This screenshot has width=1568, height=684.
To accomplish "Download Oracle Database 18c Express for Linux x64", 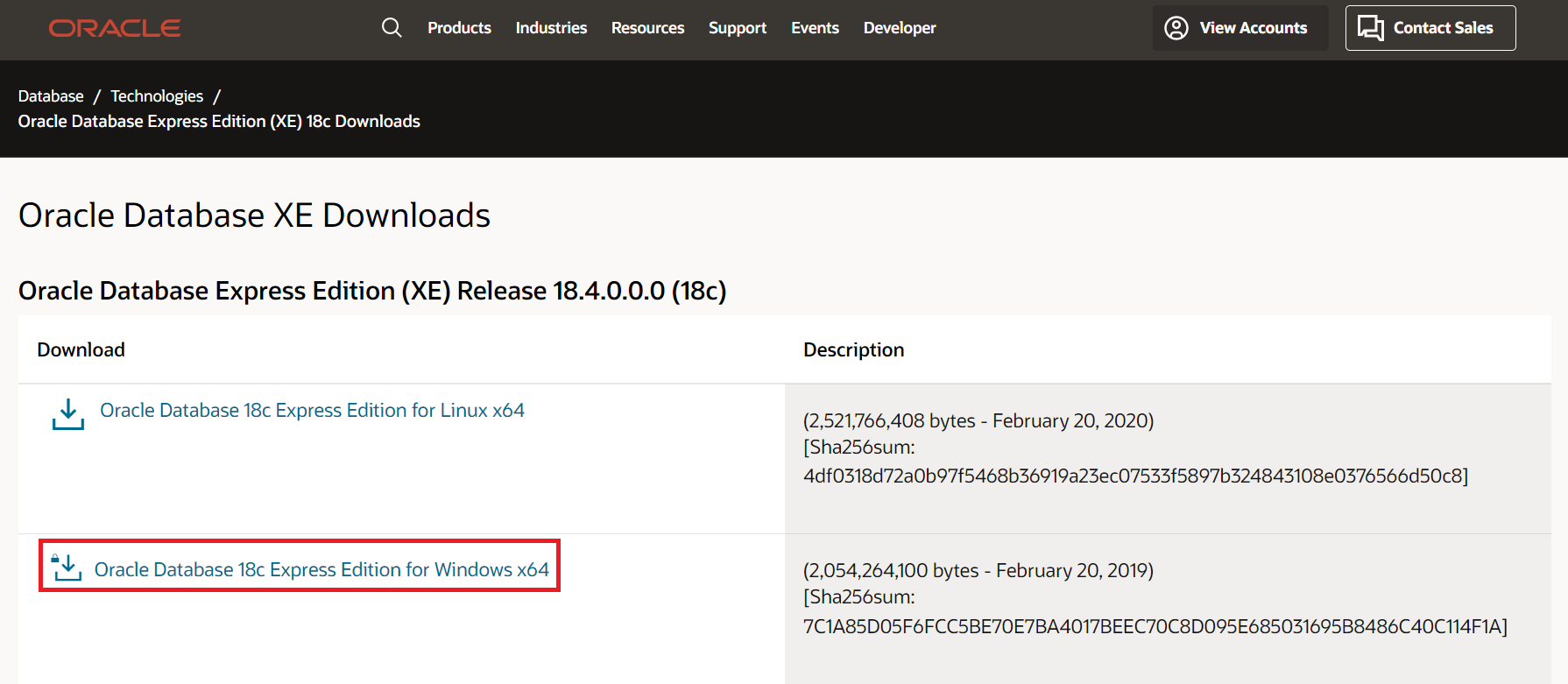I will click(x=312, y=410).
